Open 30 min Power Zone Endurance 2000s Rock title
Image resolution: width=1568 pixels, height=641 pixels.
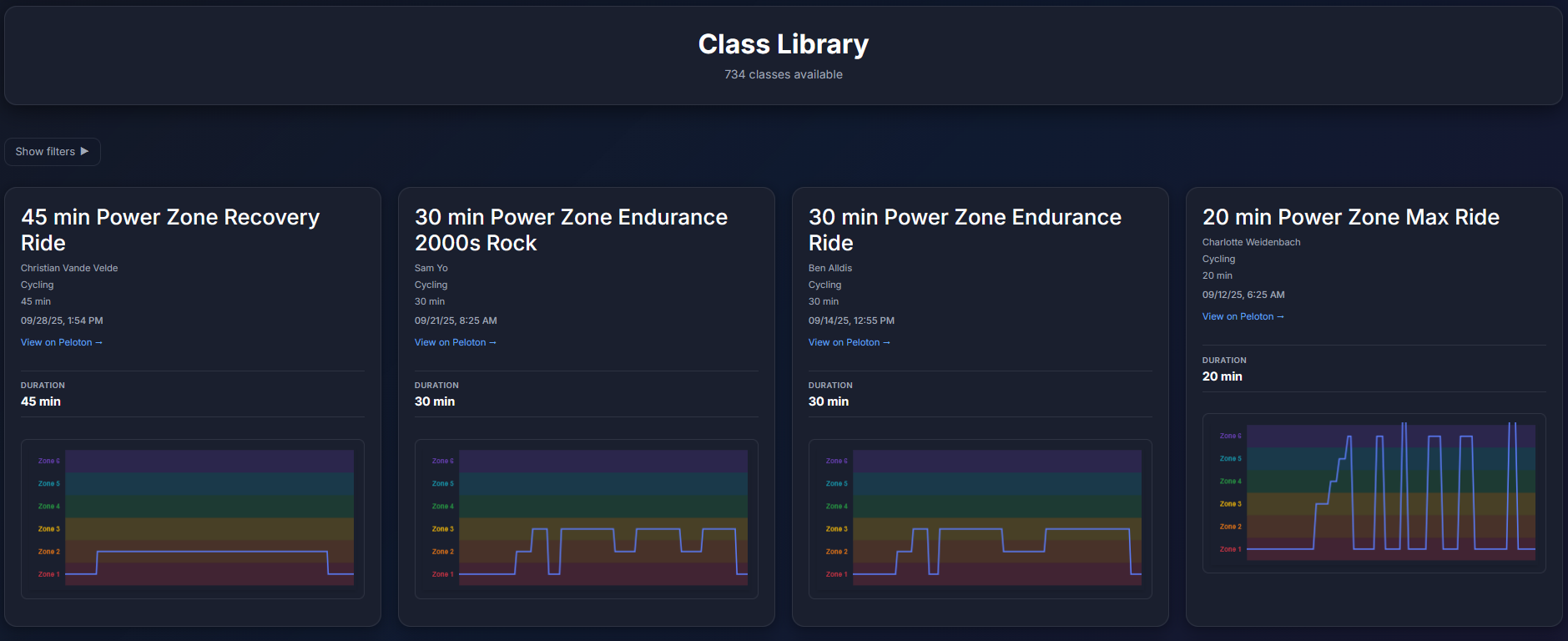[x=571, y=230]
